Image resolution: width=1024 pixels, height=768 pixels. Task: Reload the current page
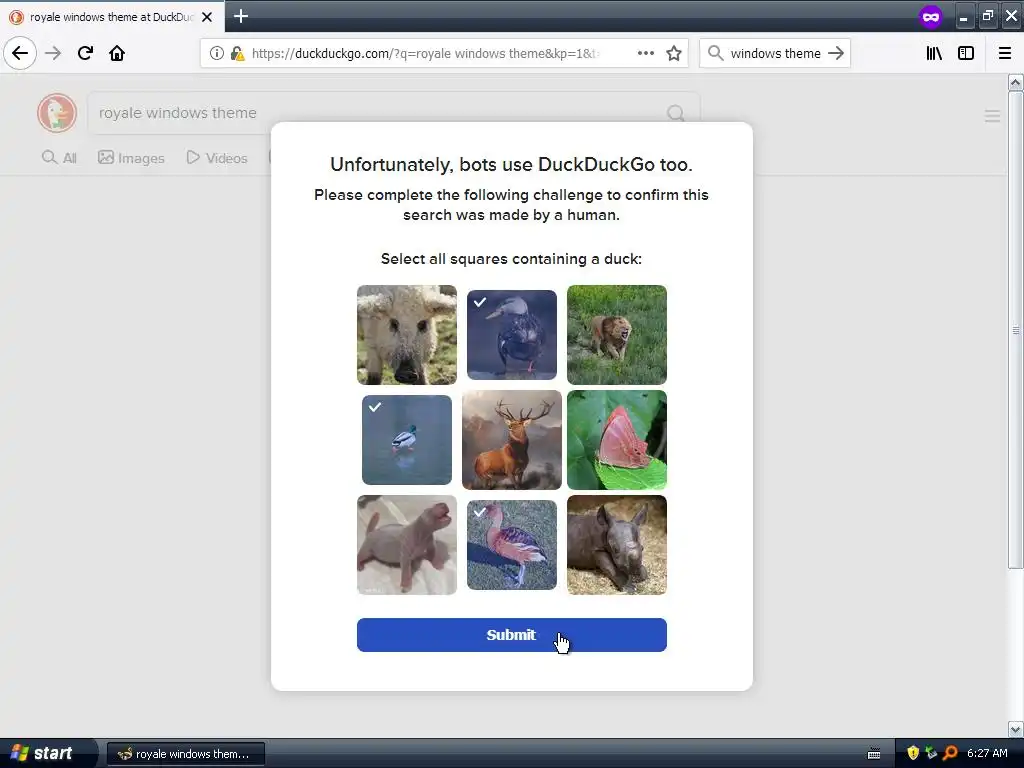(85, 53)
